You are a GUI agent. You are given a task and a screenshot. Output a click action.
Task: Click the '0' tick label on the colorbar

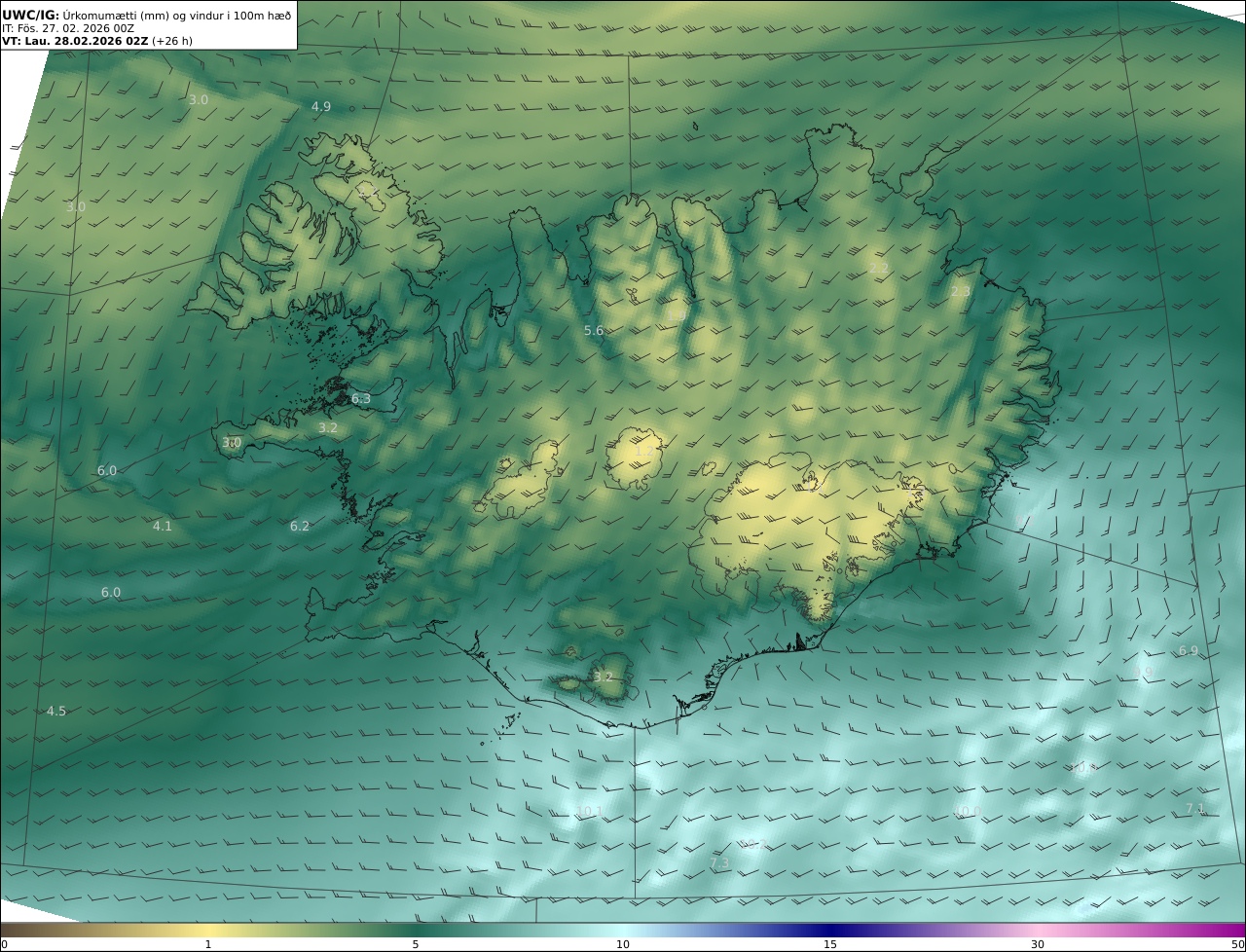pos(4,944)
